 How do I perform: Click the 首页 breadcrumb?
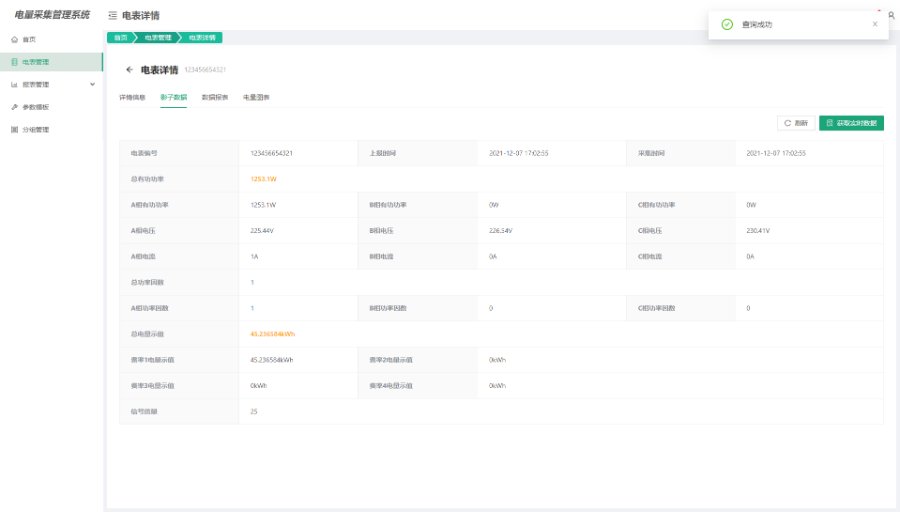(120, 38)
